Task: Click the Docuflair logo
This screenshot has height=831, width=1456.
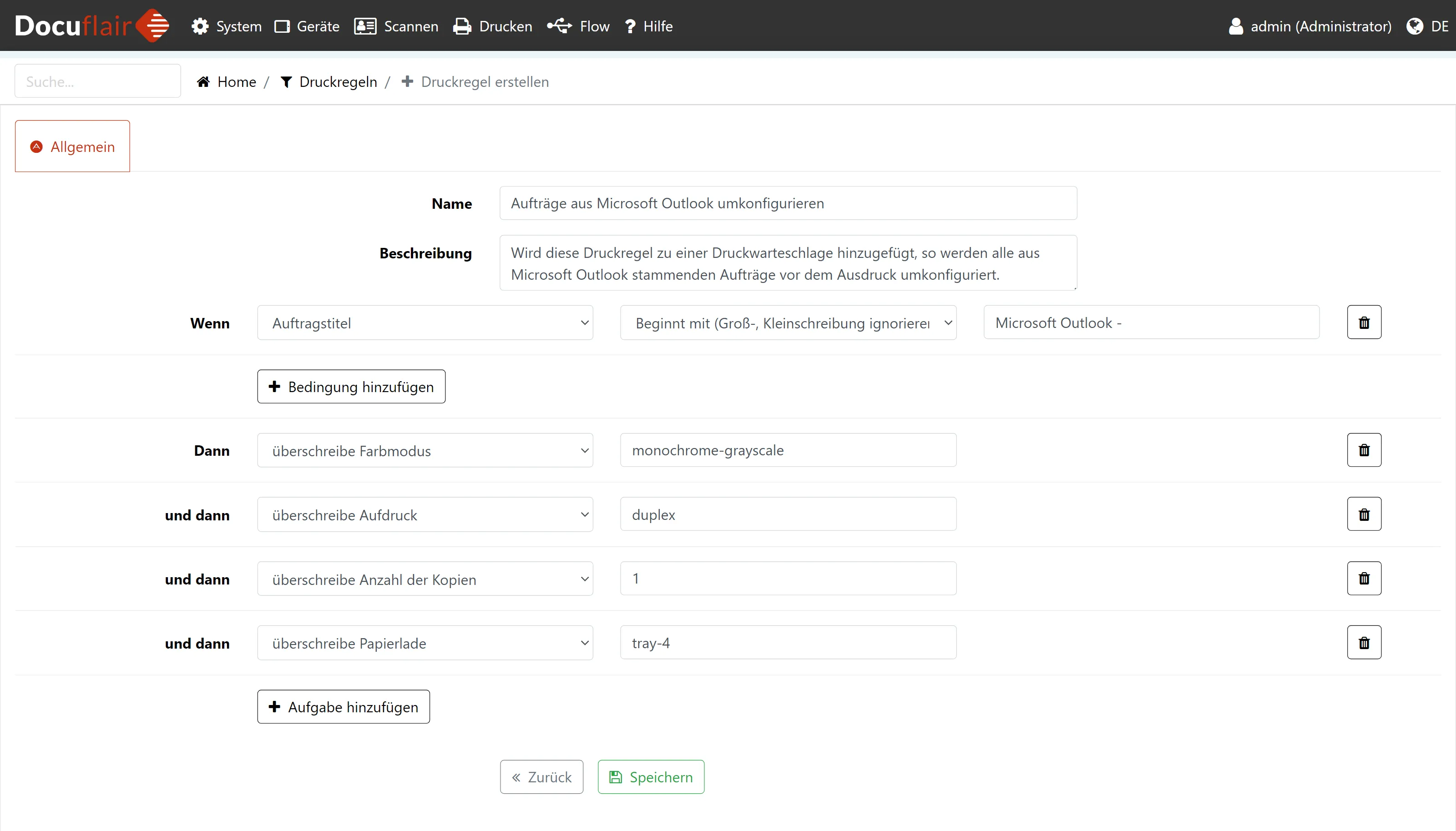Action: click(x=91, y=25)
